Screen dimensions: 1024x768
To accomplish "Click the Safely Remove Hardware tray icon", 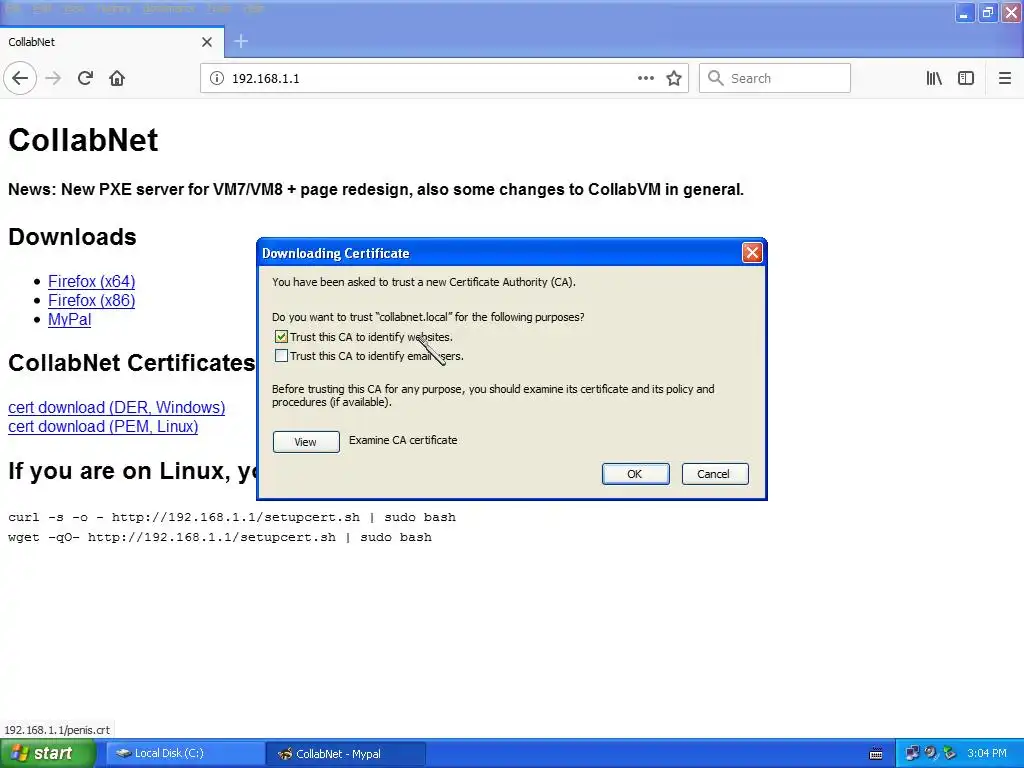I will 950,754.
